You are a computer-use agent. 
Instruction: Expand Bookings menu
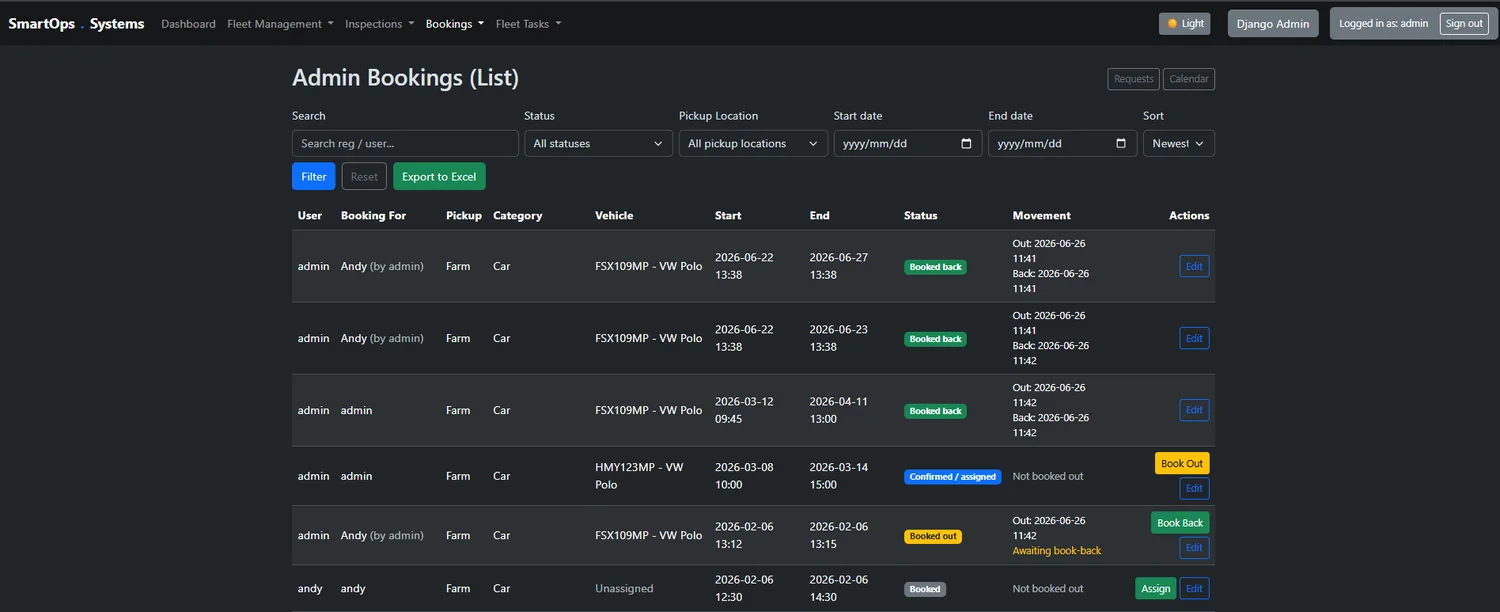[455, 24]
